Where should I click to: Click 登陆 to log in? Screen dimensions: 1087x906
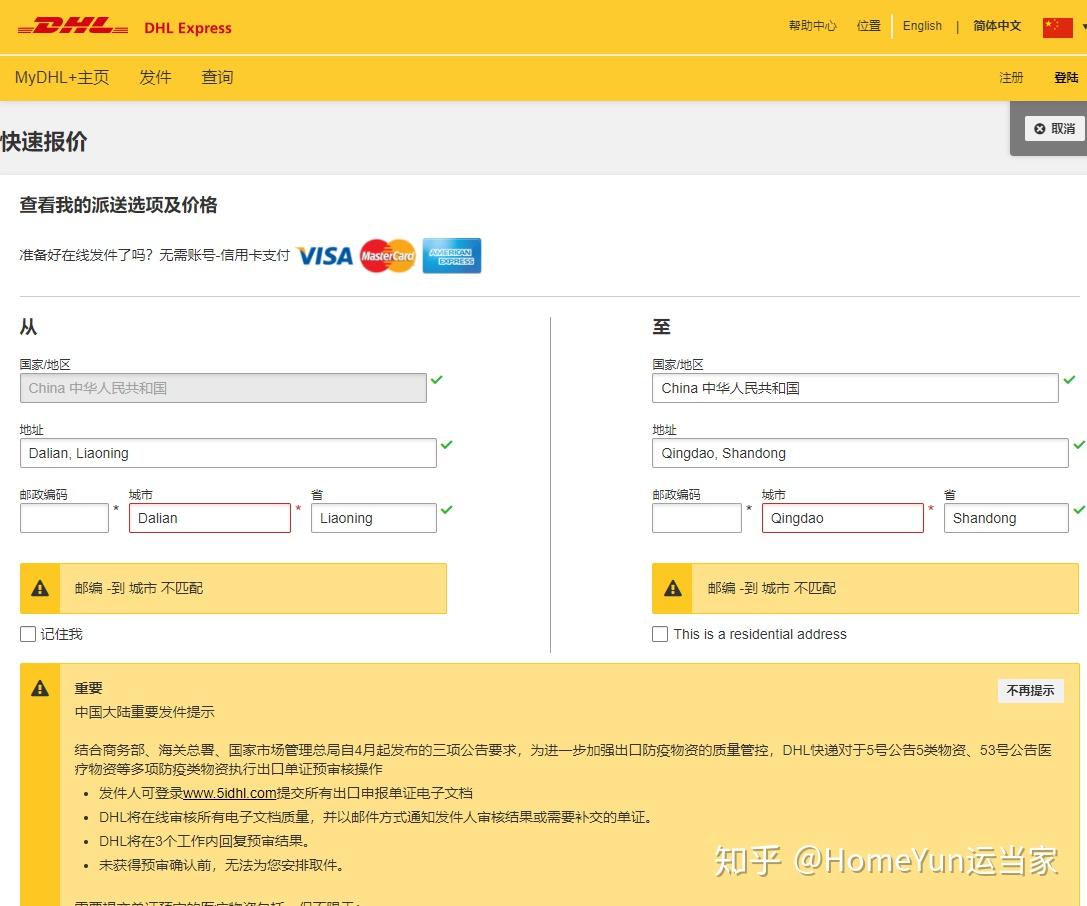(1066, 78)
